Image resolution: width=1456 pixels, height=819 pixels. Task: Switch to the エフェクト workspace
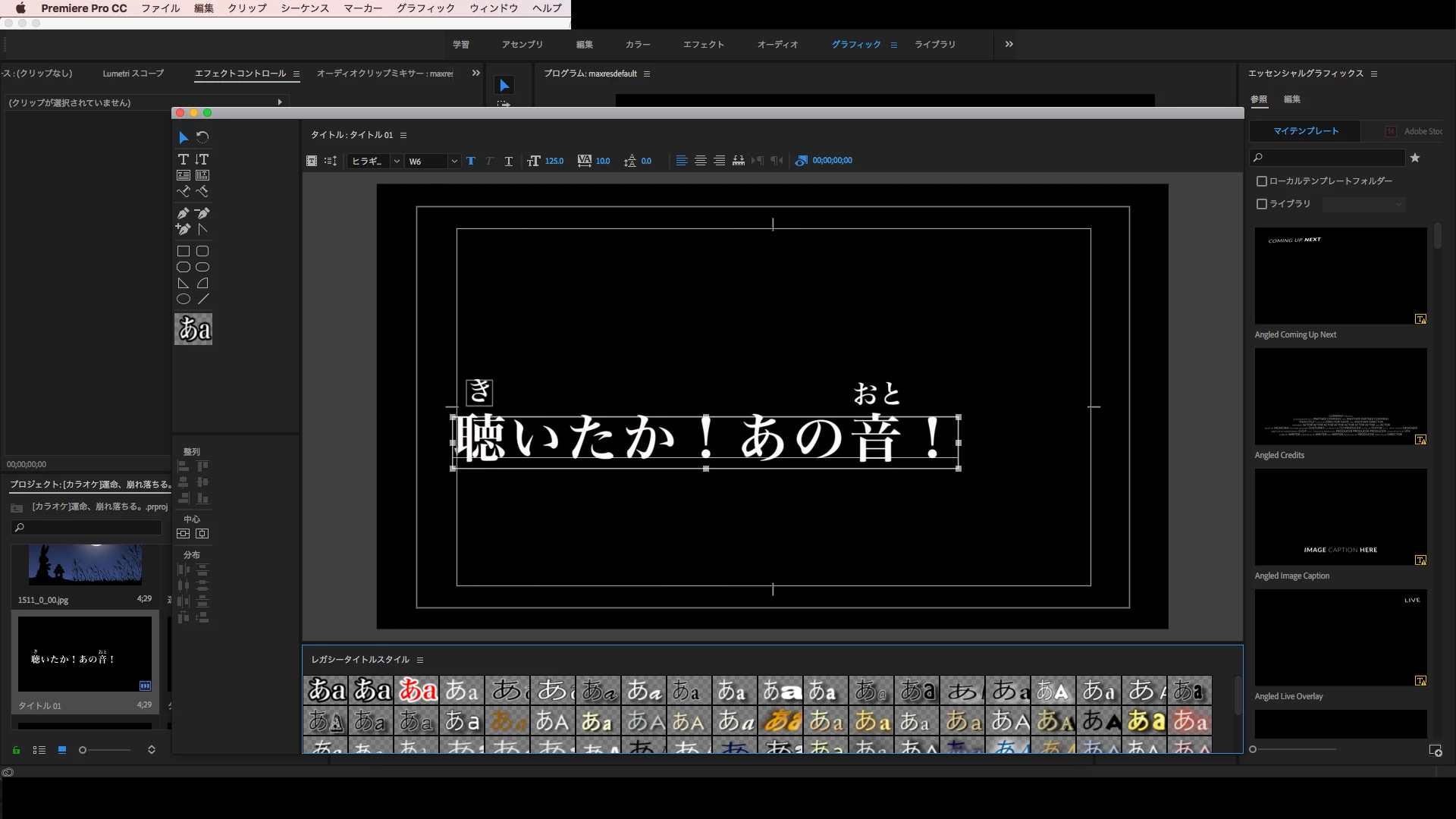tap(704, 45)
